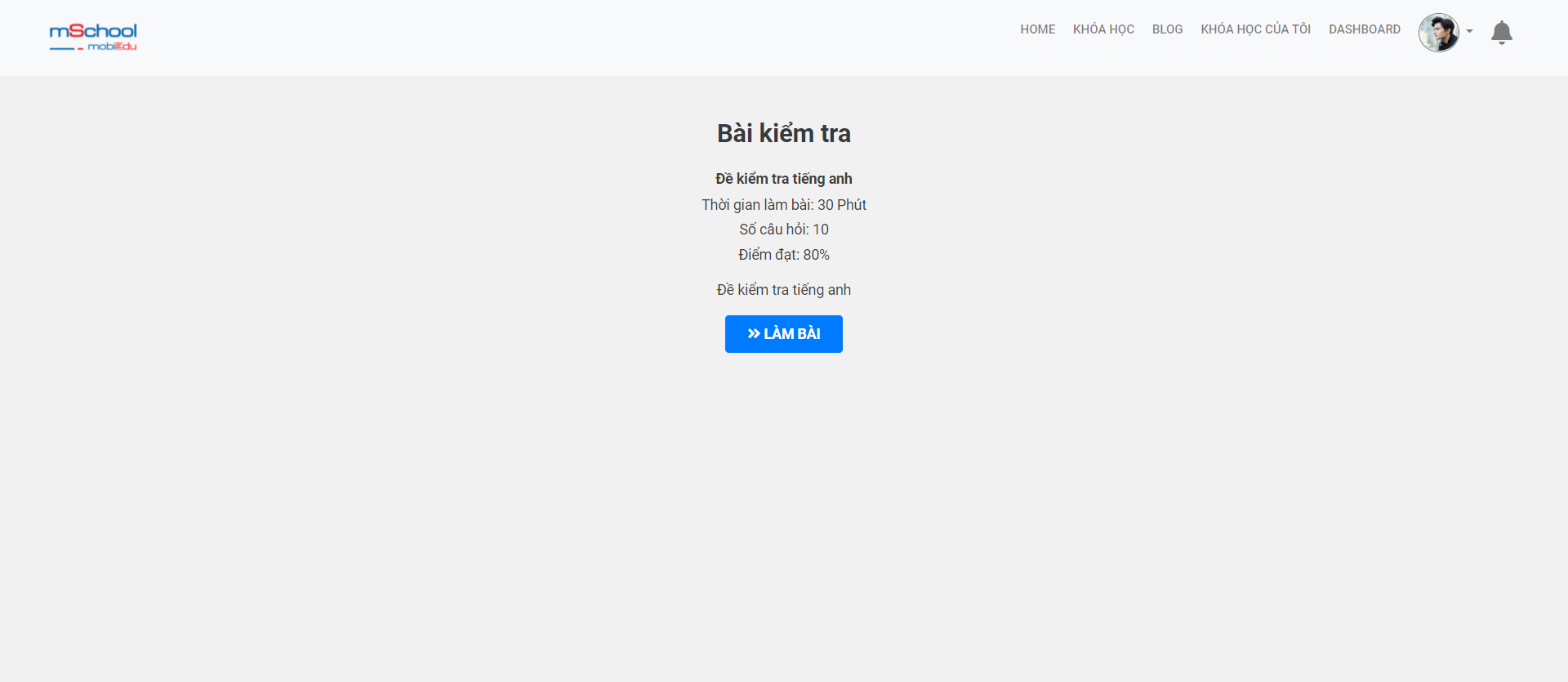
Task: Go to the HOME menu item
Action: [x=1037, y=29]
